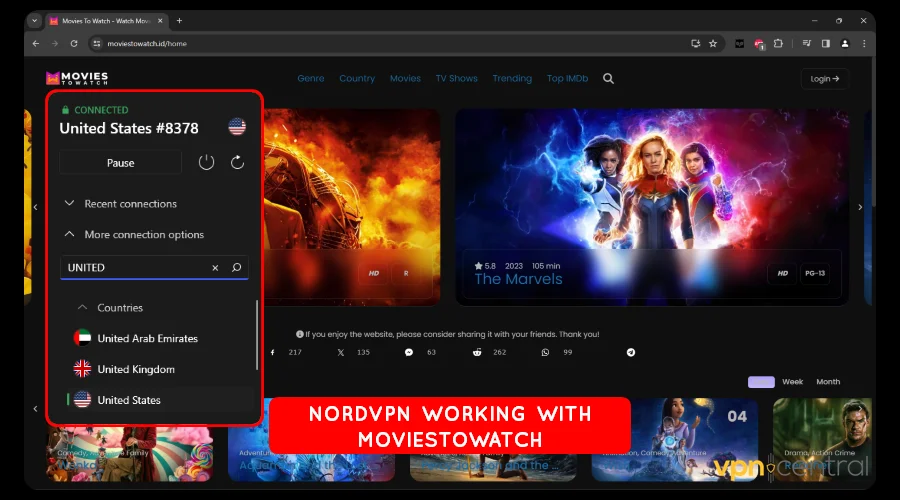
Task: Open the Trending nav item
Action: coord(512,79)
